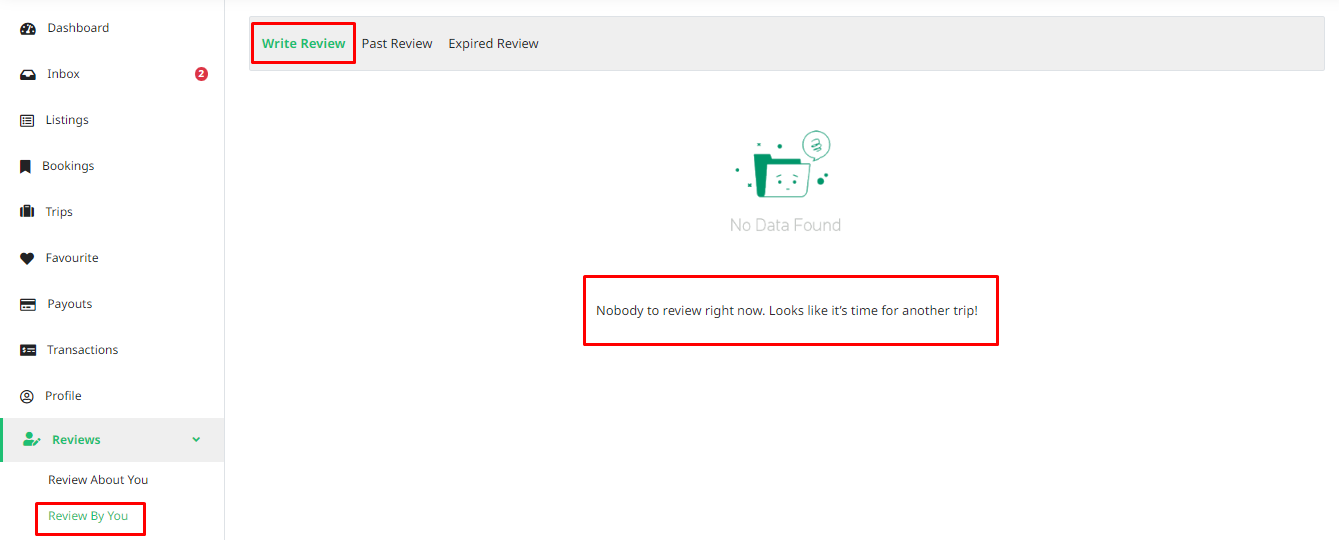Click the Favourite heart icon

tap(27, 258)
